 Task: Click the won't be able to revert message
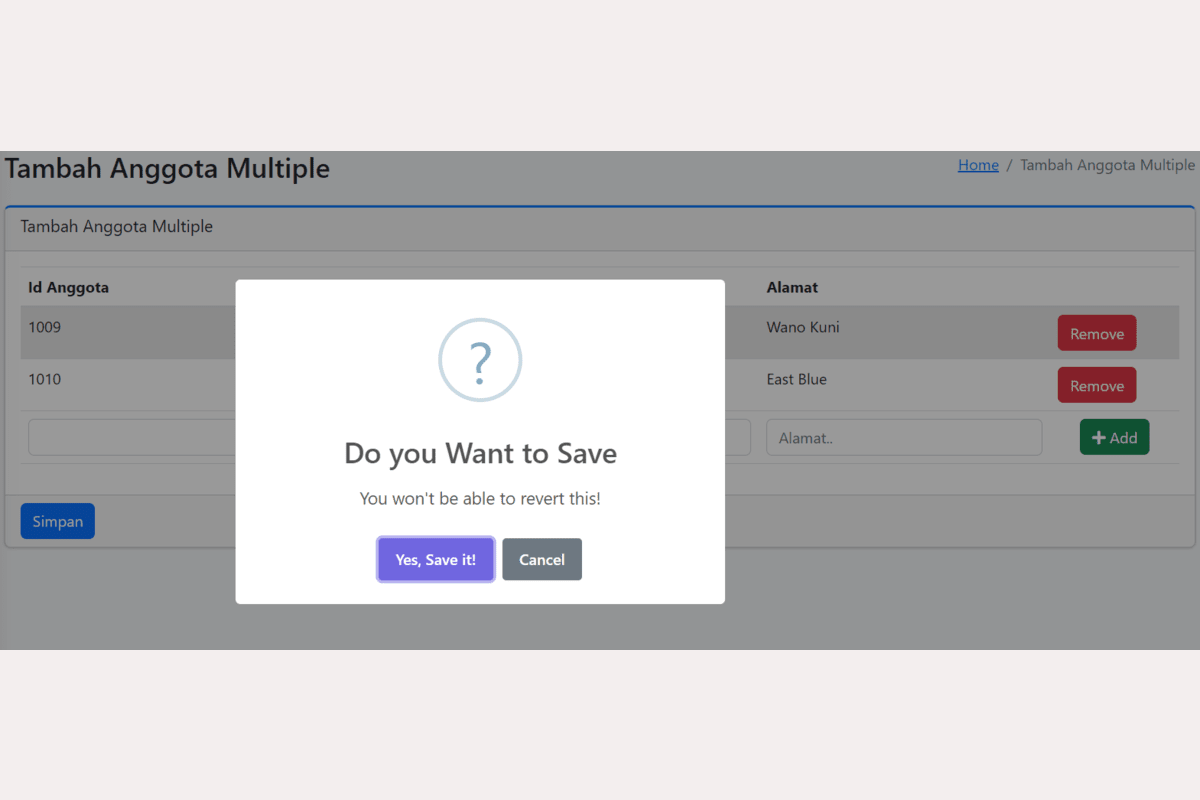point(480,498)
